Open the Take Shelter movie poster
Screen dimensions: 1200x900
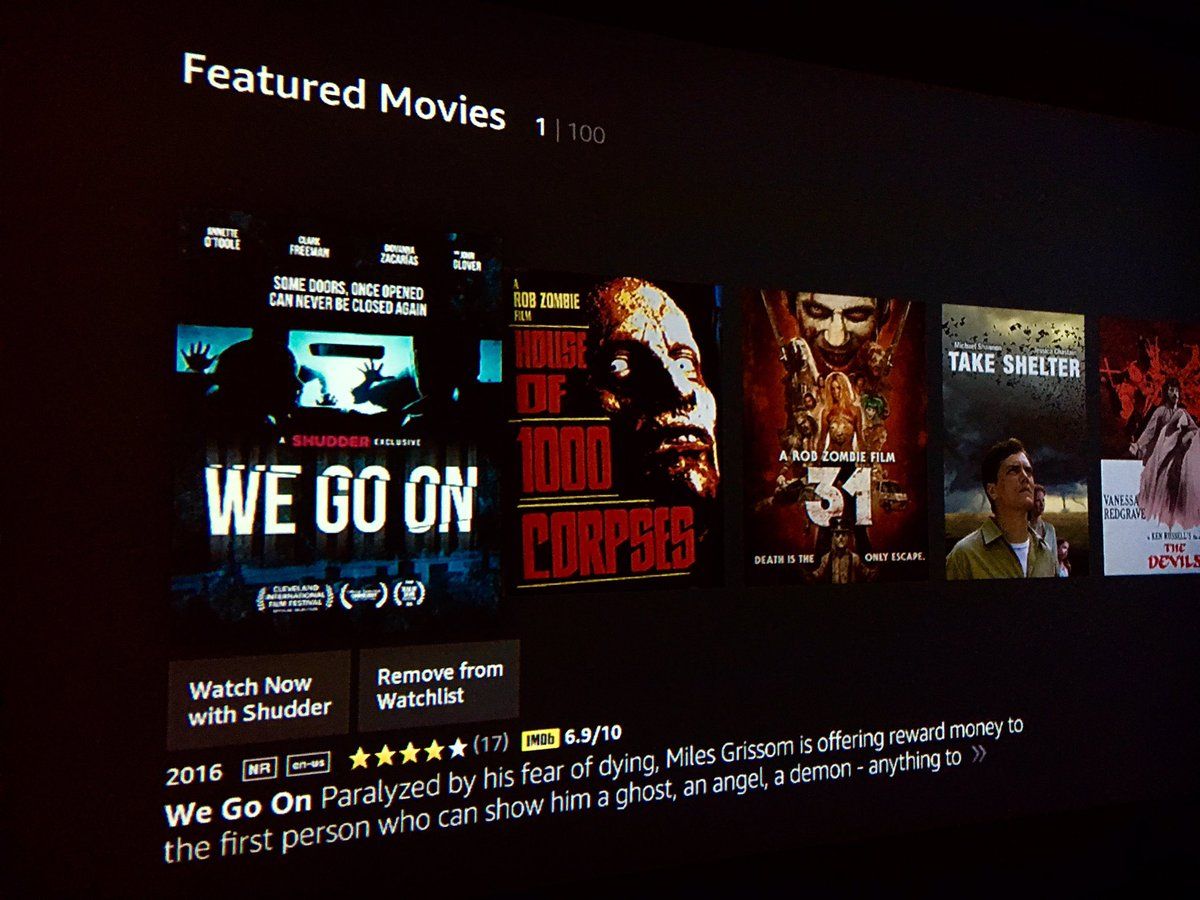(1014, 442)
